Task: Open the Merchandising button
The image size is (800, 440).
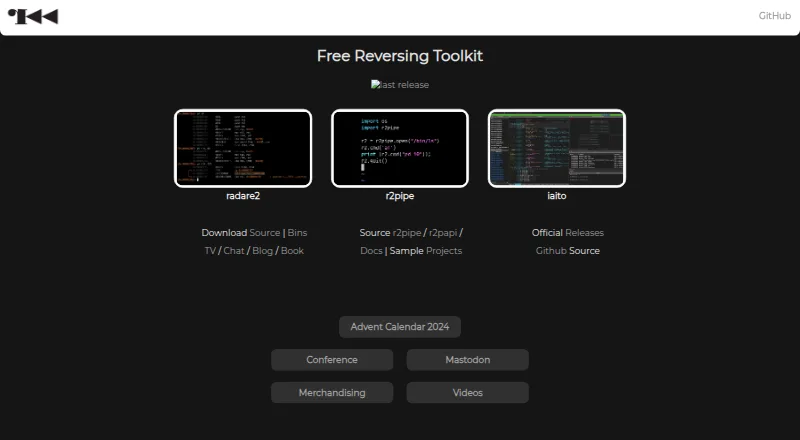Action: 332,393
